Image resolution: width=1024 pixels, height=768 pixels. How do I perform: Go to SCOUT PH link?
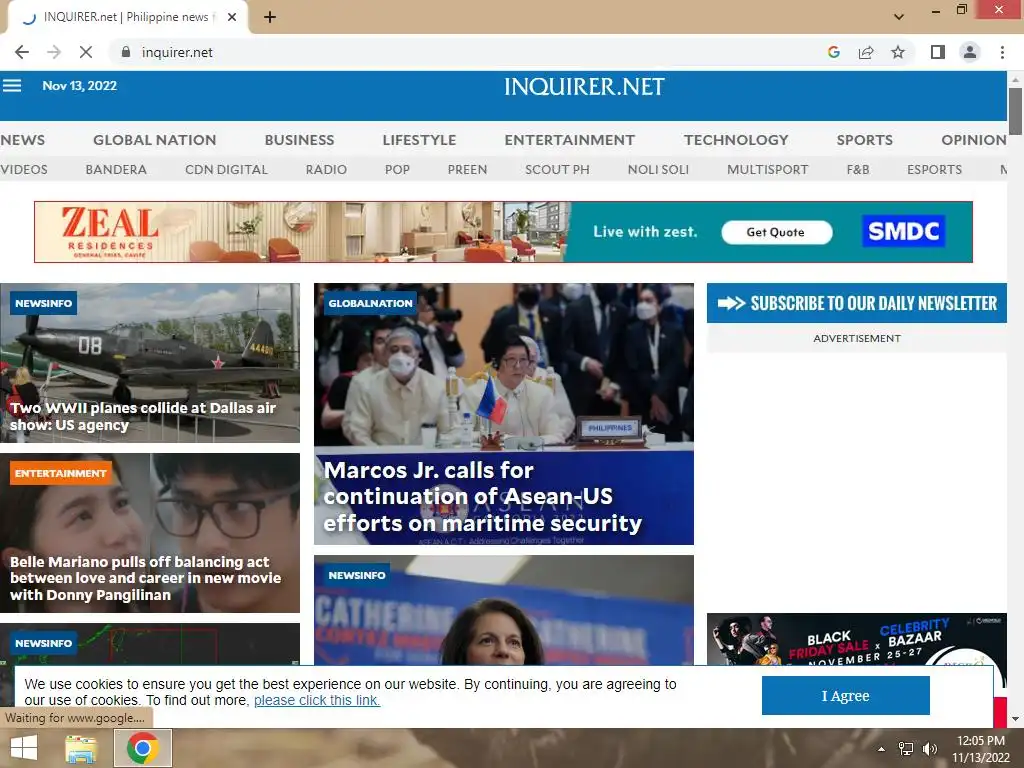point(557,169)
